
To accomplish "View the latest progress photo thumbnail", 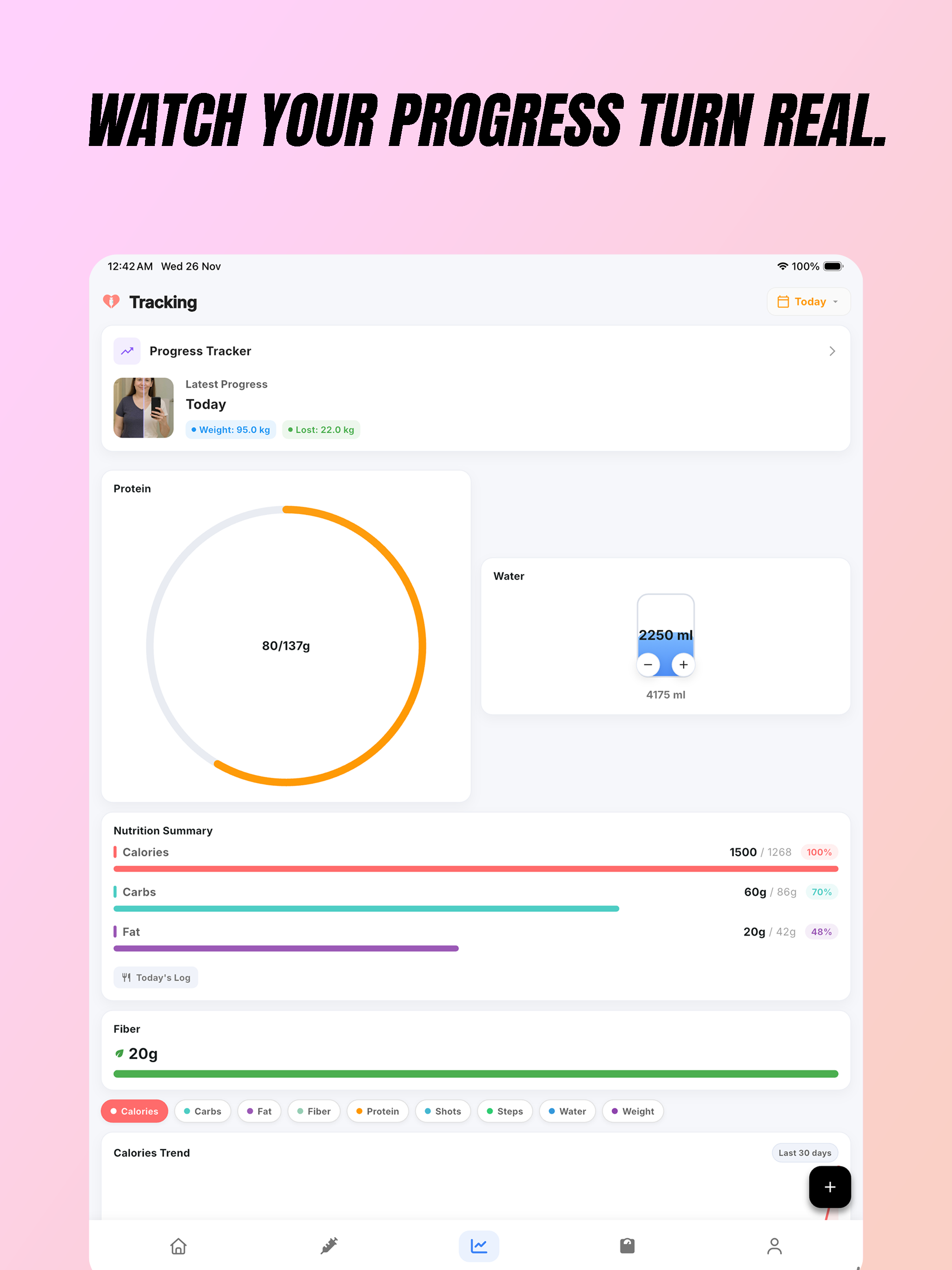I will [x=144, y=408].
